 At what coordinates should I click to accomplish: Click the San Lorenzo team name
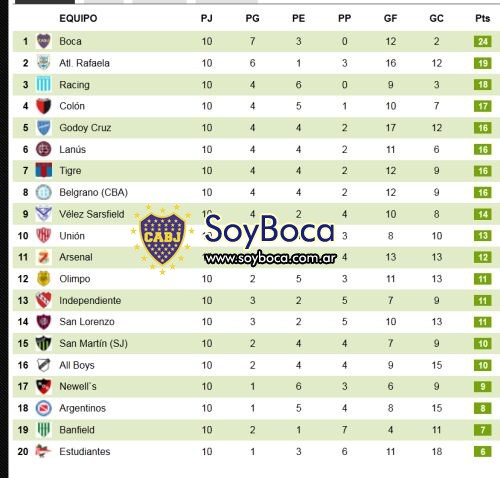pyautogui.click(x=87, y=322)
